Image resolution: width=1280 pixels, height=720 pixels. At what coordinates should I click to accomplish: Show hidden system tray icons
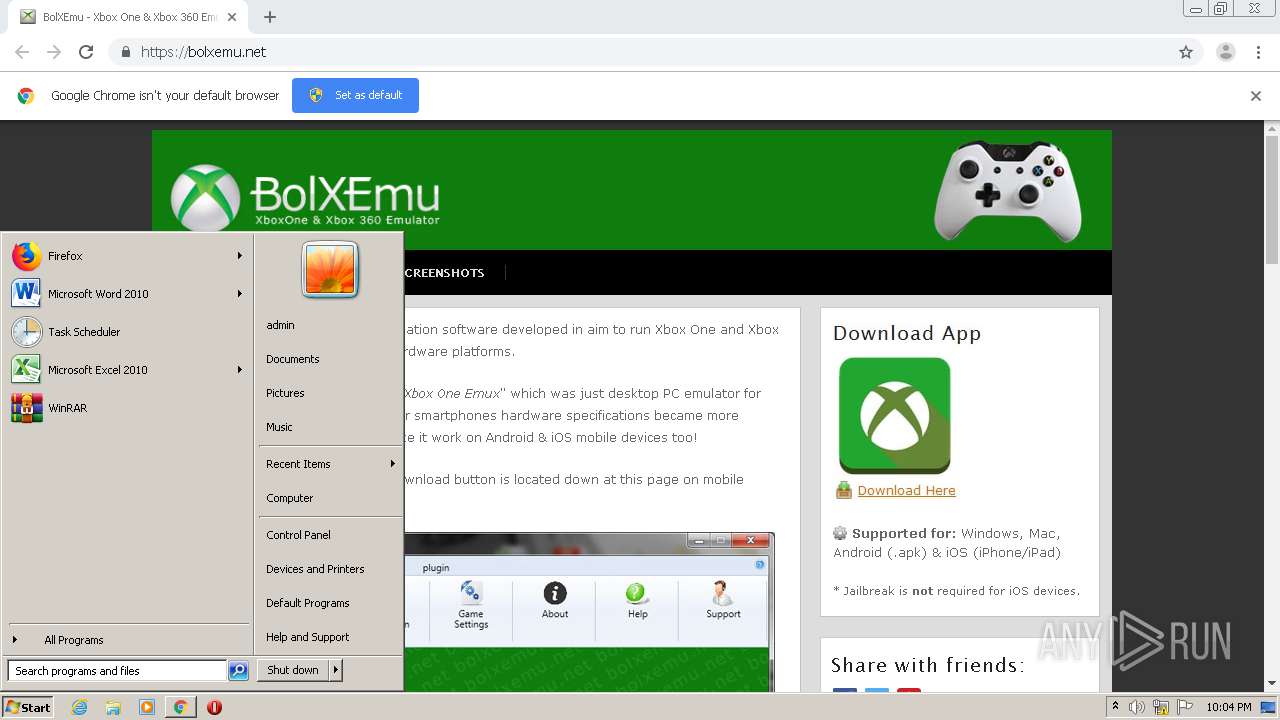point(1116,707)
